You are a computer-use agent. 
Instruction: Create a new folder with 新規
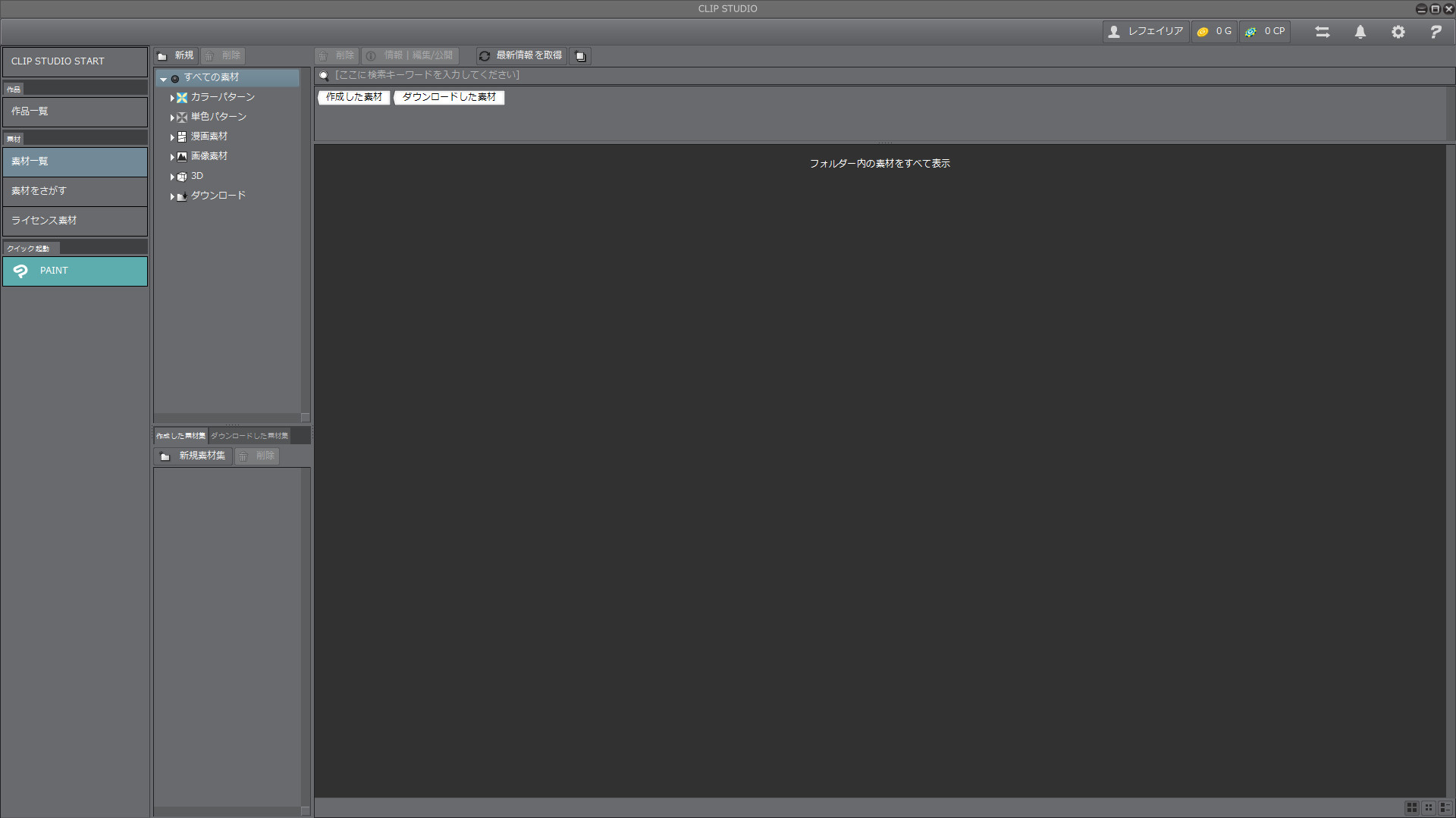[x=176, y=56]
